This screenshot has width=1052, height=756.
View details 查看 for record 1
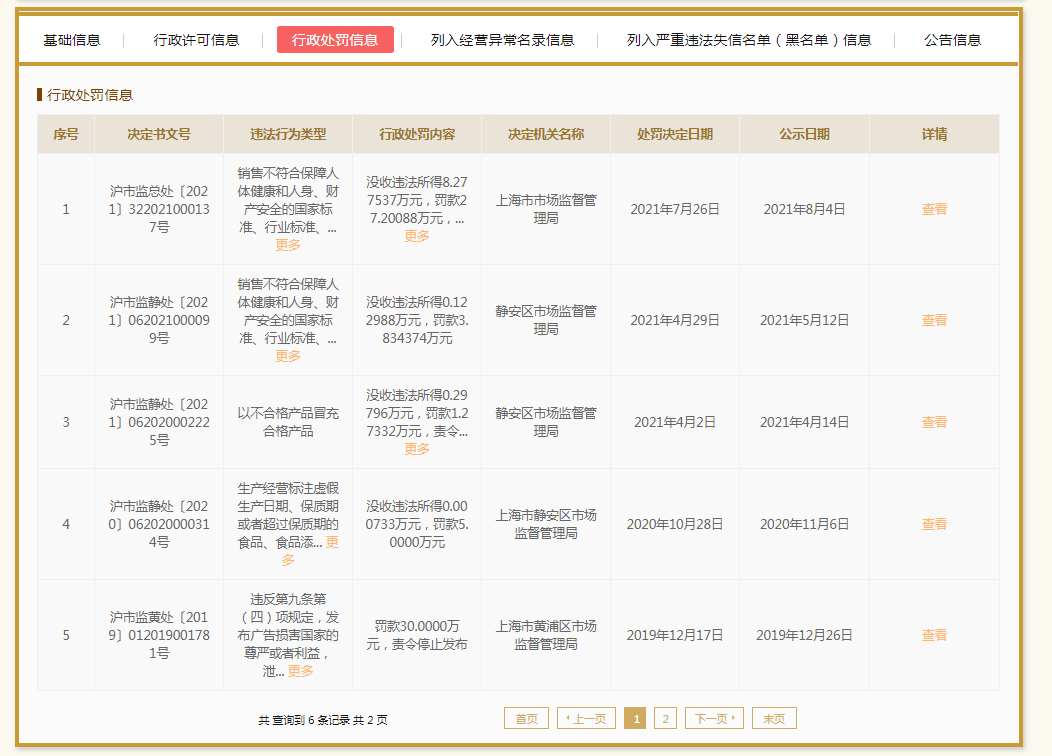934,209
